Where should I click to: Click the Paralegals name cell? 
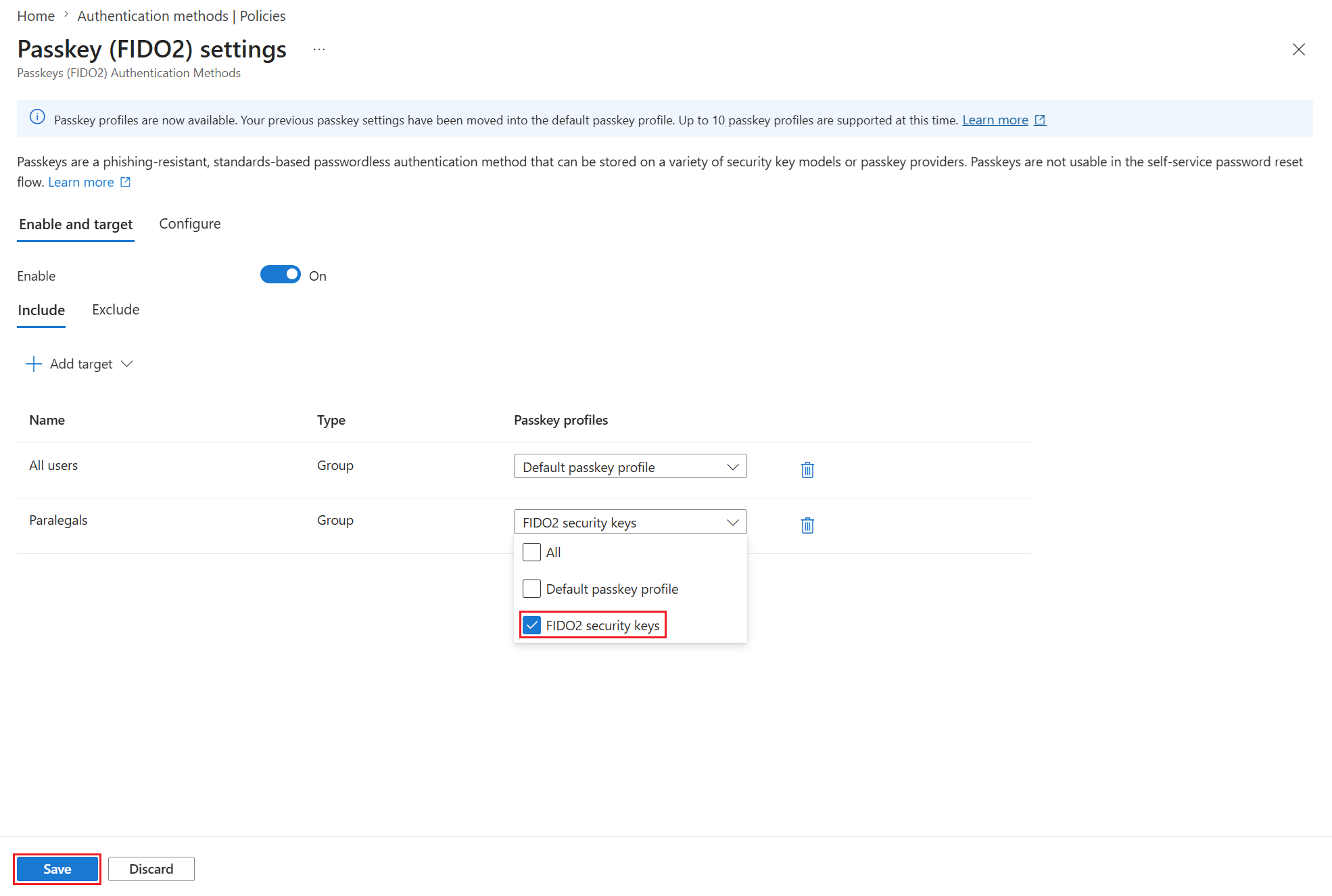click(58, 520)
